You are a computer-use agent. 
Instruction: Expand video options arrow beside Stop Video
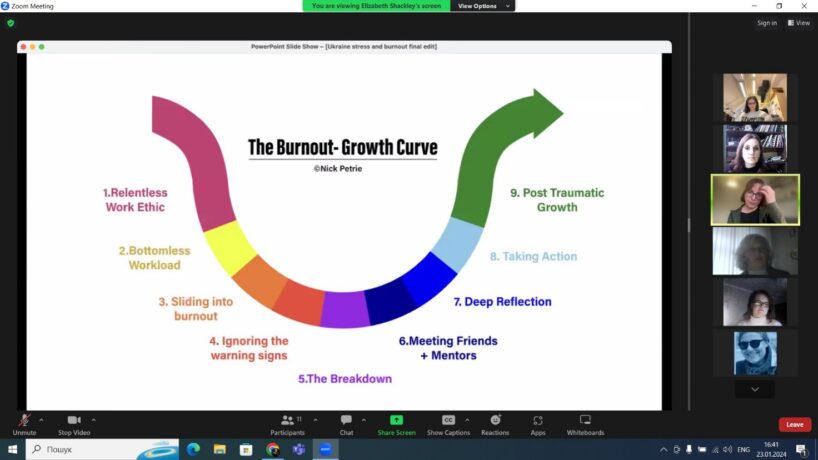pos(94,420)
